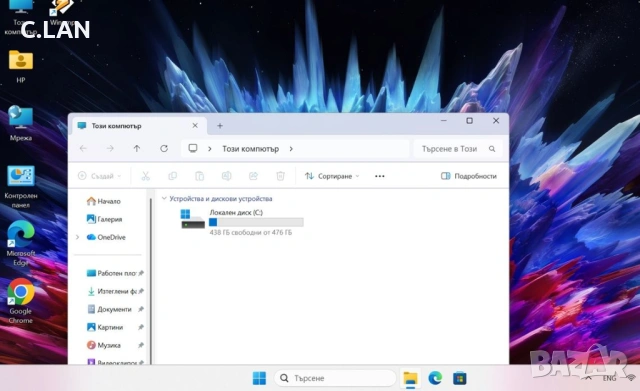Click the Cut scissors icon
640x391 pixels.
[145, 176]
